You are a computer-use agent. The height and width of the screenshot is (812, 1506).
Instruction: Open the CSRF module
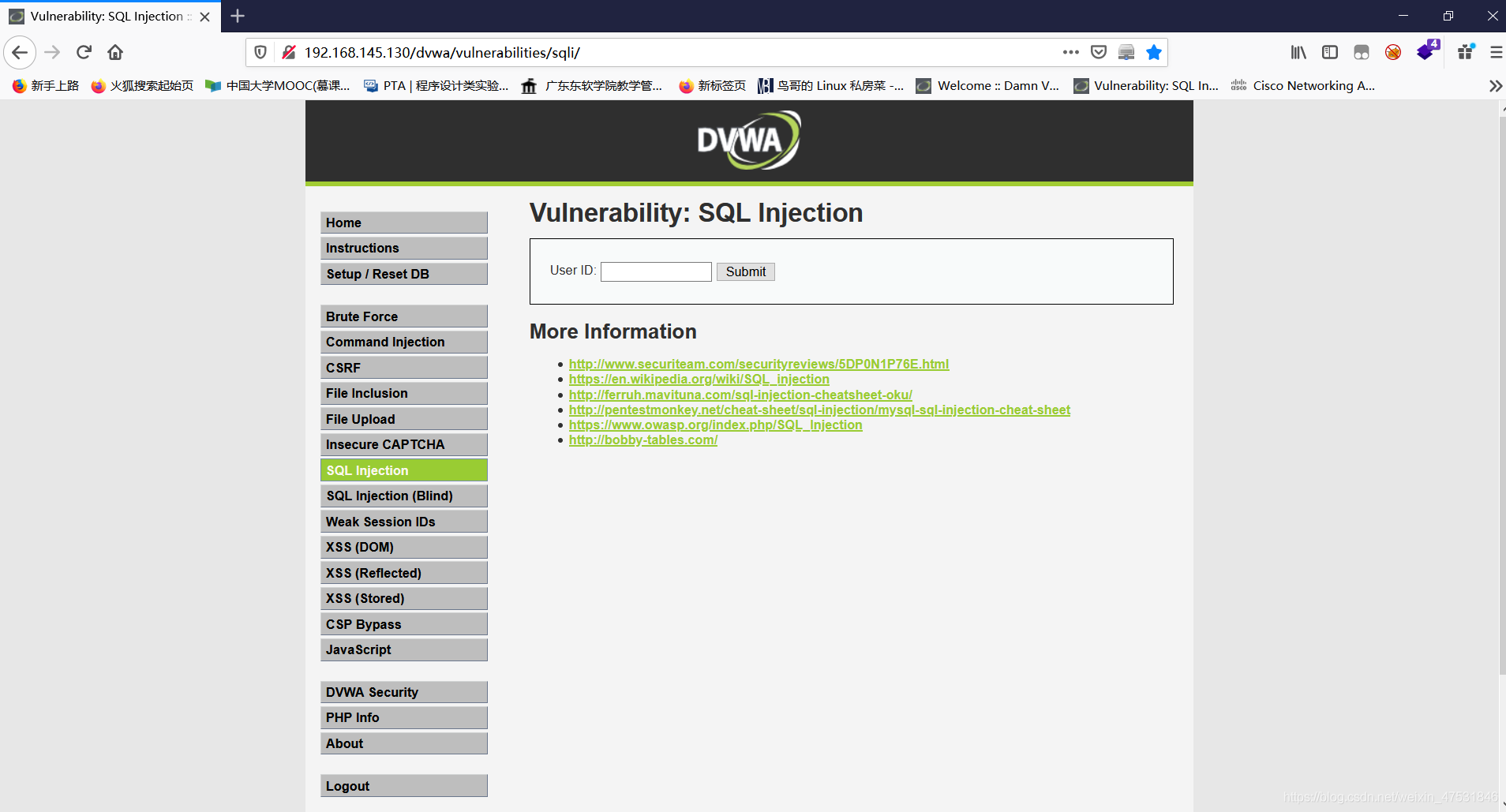click(x=404, y=368)
